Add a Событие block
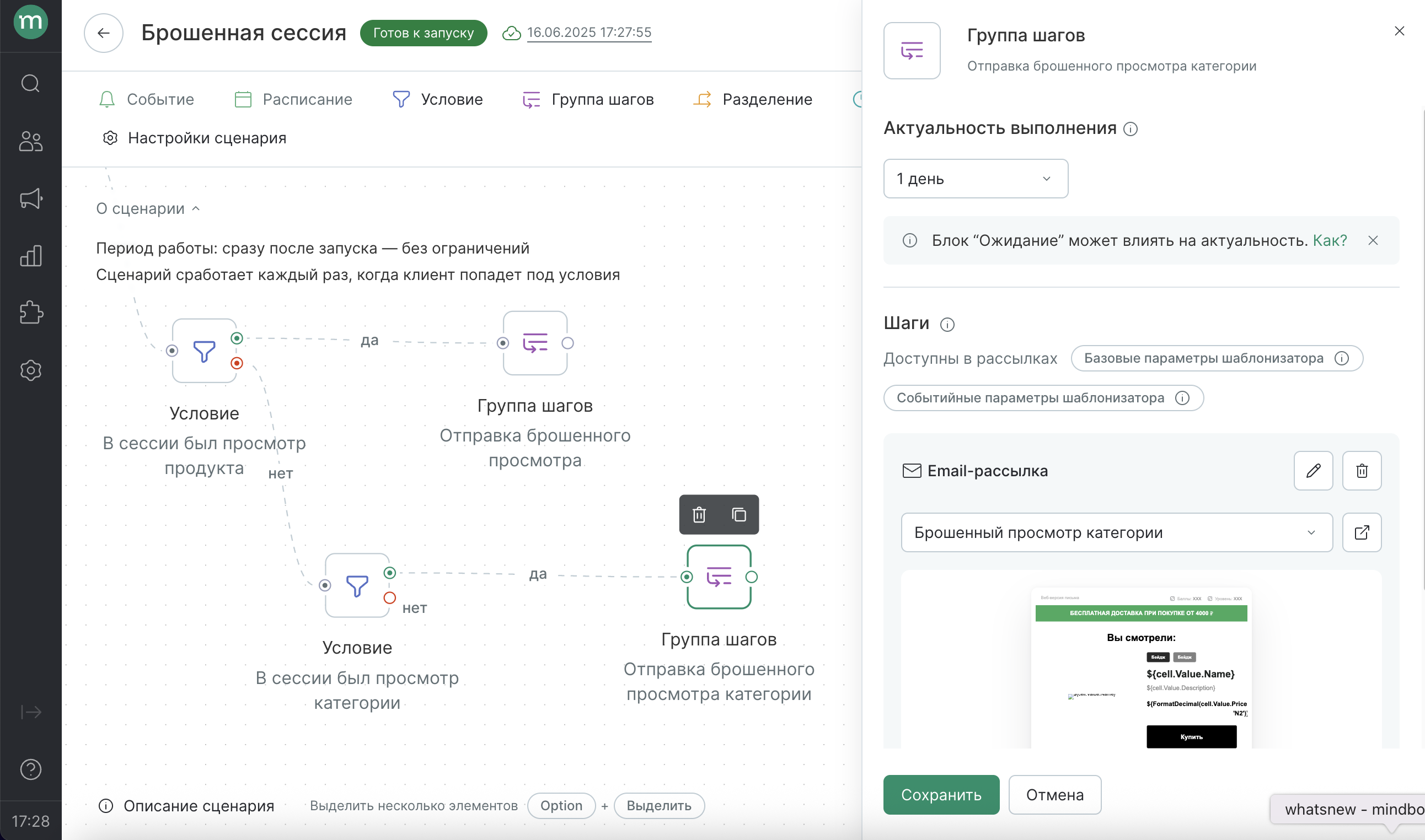 pos(146,100)
